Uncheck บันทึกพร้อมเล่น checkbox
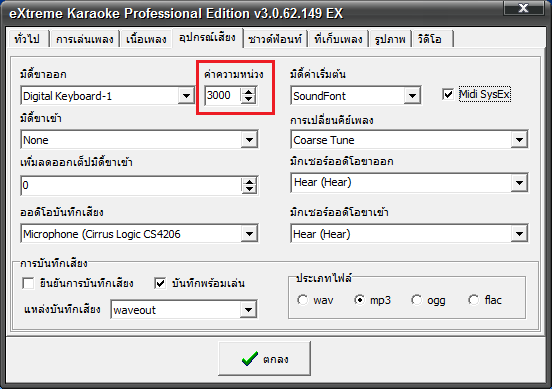Image resolution: width=552 pixels, height=389 pixels. 160,283
